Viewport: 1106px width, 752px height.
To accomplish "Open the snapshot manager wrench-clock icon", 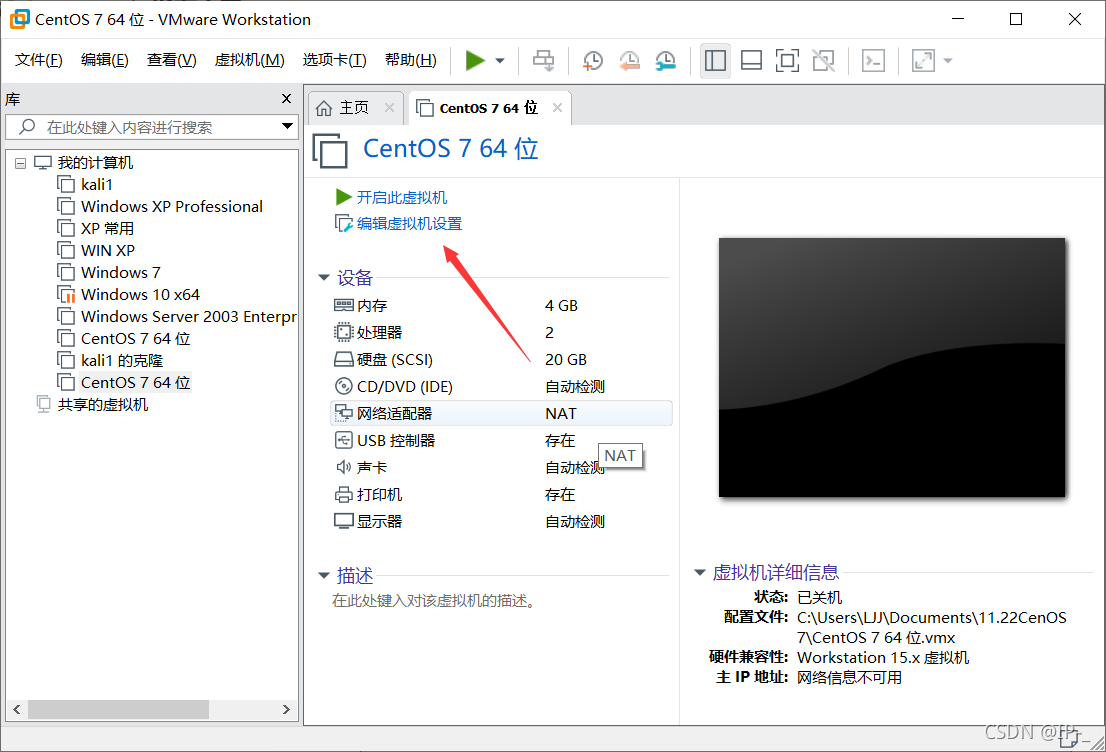I will [665, 61].
